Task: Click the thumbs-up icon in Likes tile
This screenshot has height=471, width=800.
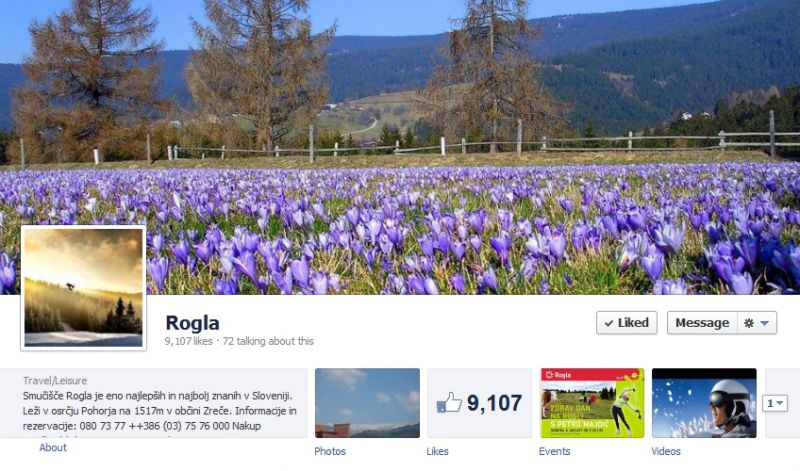Action: (x=449, y=403)
